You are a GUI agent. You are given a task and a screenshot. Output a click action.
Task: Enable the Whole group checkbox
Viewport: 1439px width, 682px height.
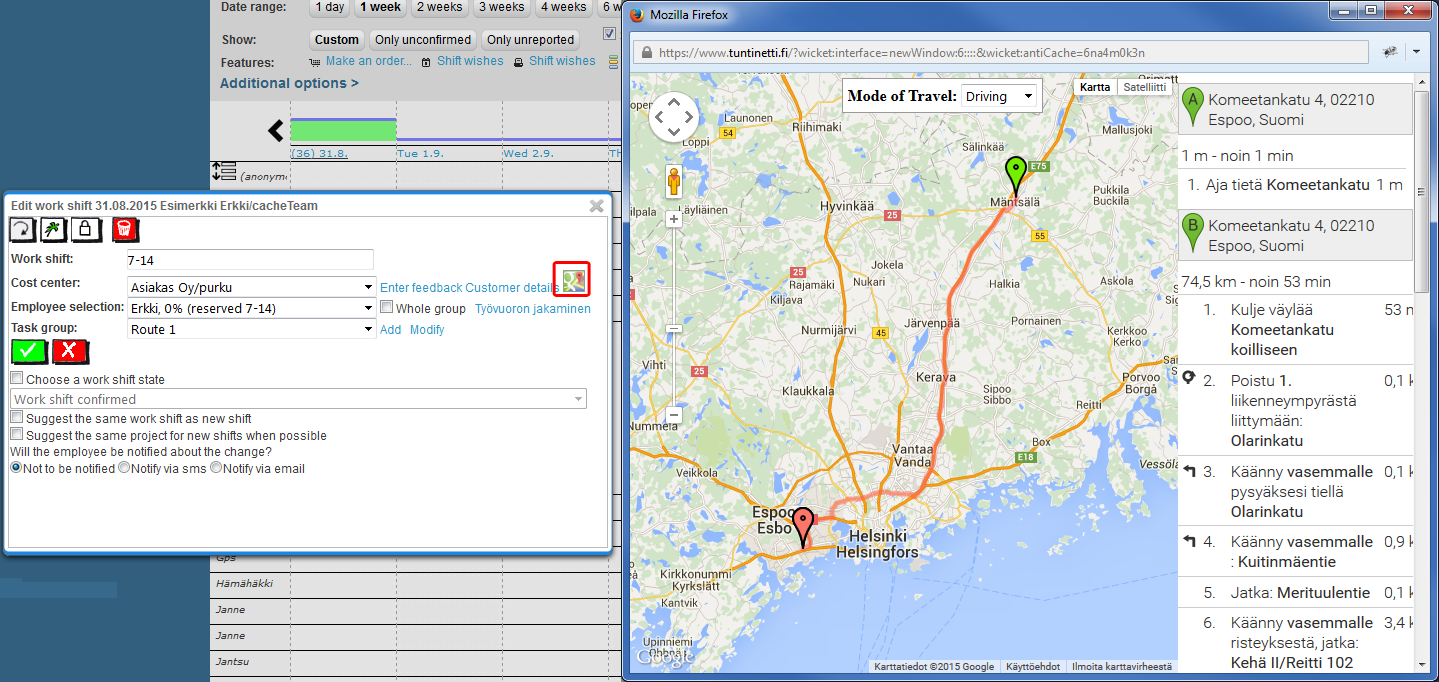coord(386,308)
